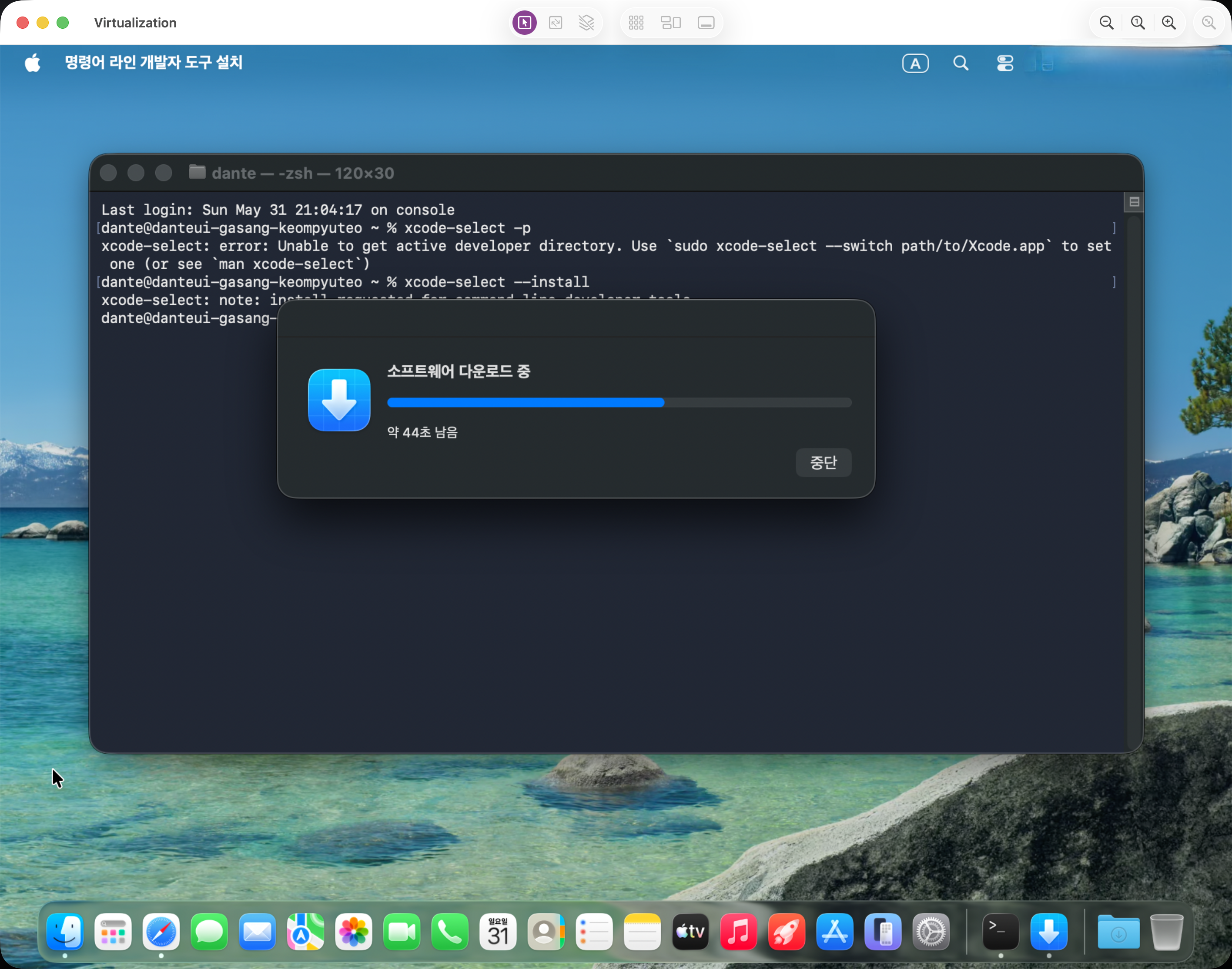Open the input source A menu

coord(915,63)
